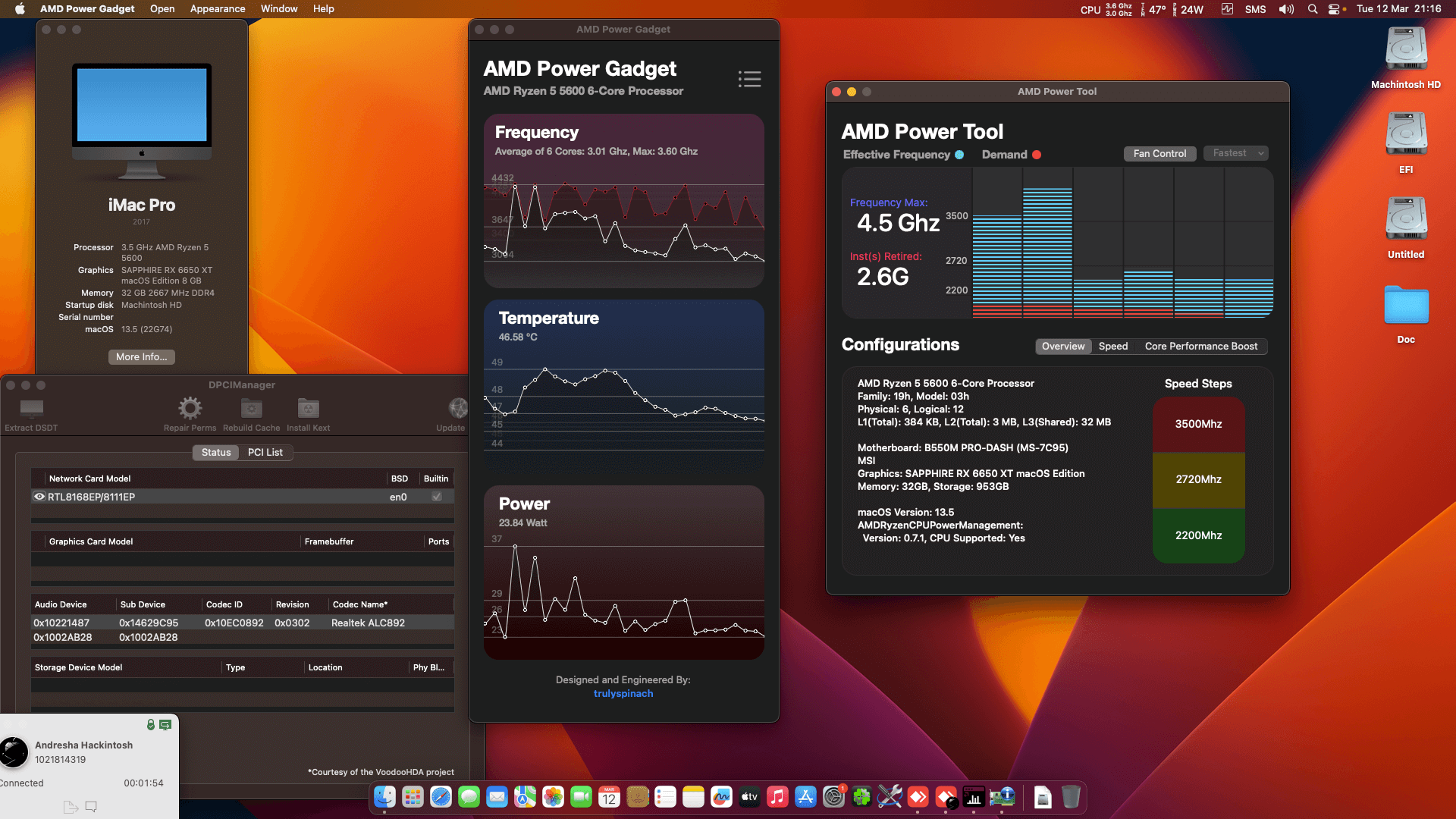Click the Update icon in DPCIManager toolbar
The height and width of the screenshot is (819, 1456).
(457, 409)
